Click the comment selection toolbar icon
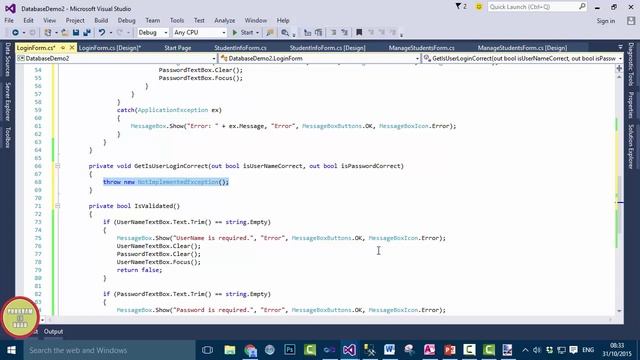Viewport: 640px width, 360px height. pos(333,33)
